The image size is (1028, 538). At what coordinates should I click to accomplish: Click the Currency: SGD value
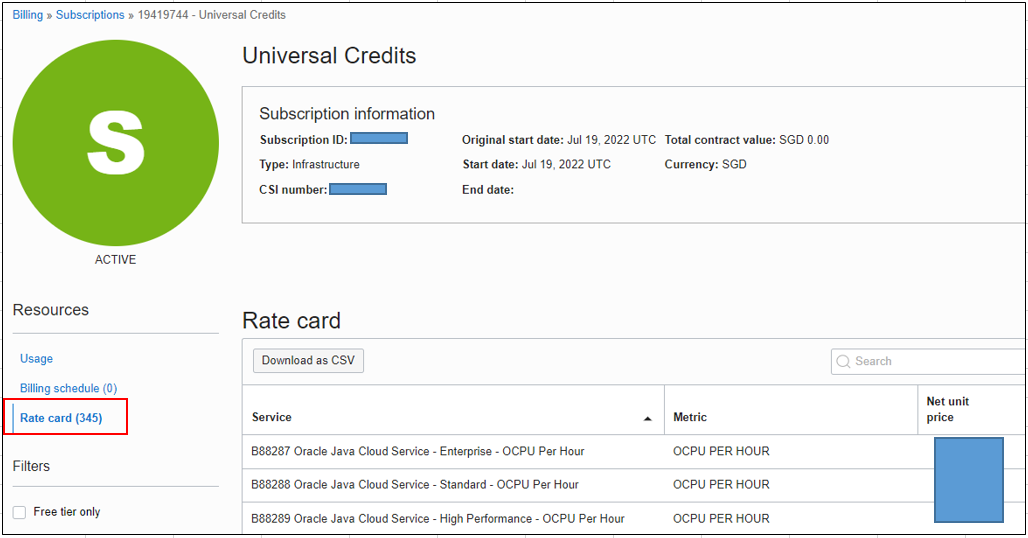tap(705, 164)
